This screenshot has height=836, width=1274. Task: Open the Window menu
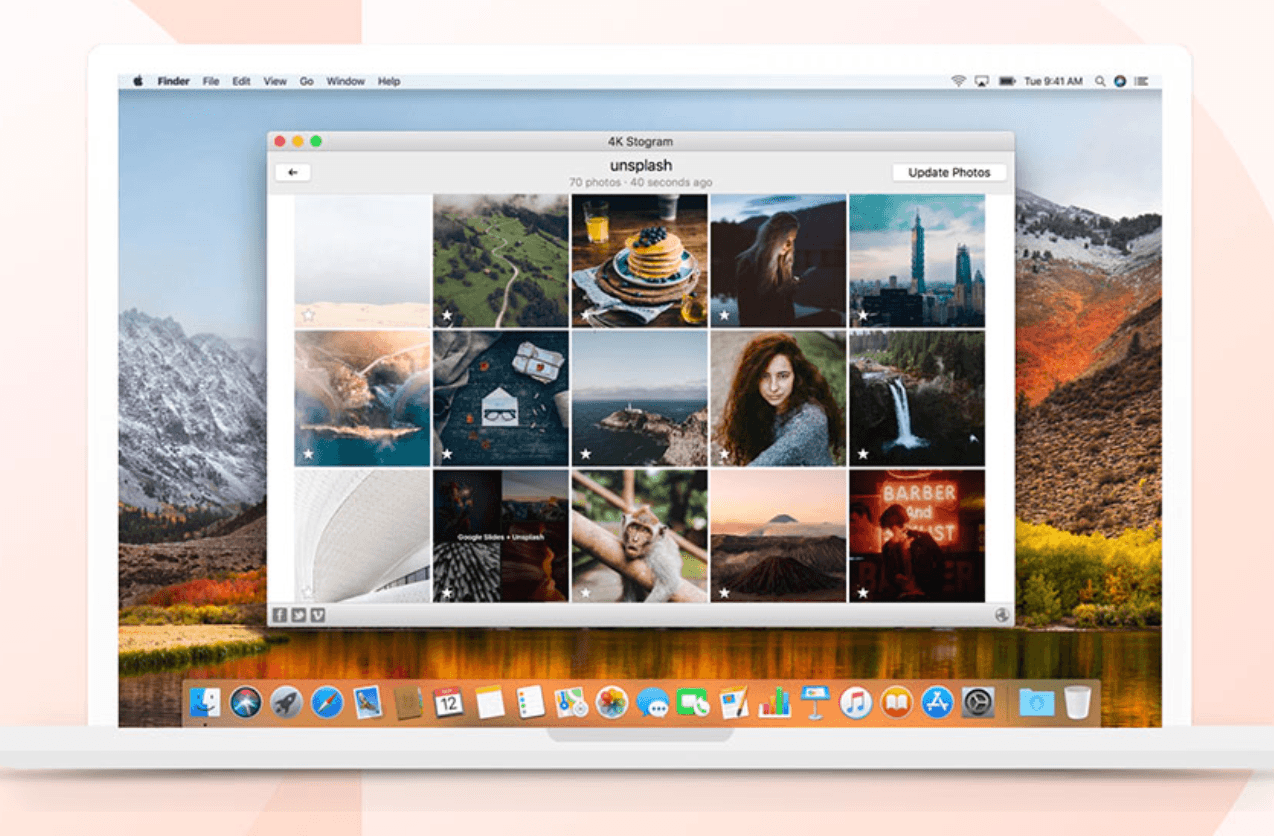[x=346, y=81]
